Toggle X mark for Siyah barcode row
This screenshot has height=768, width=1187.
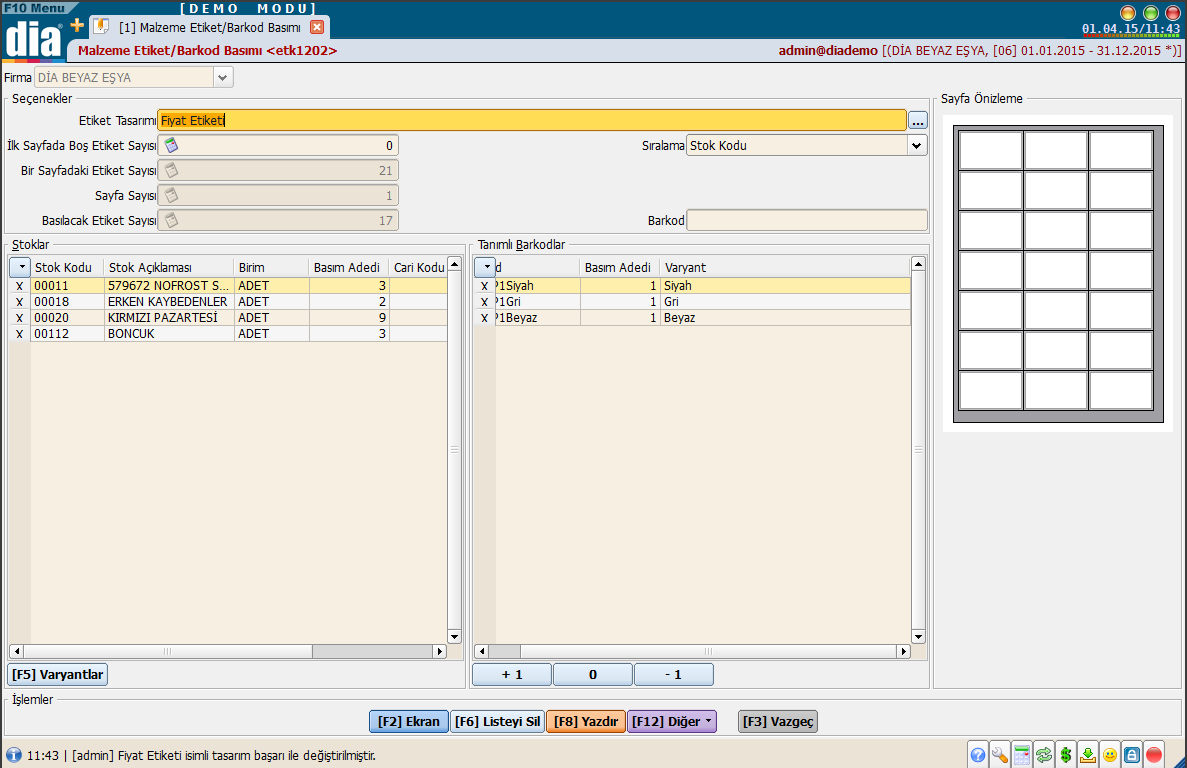click(x=484, y=286)
